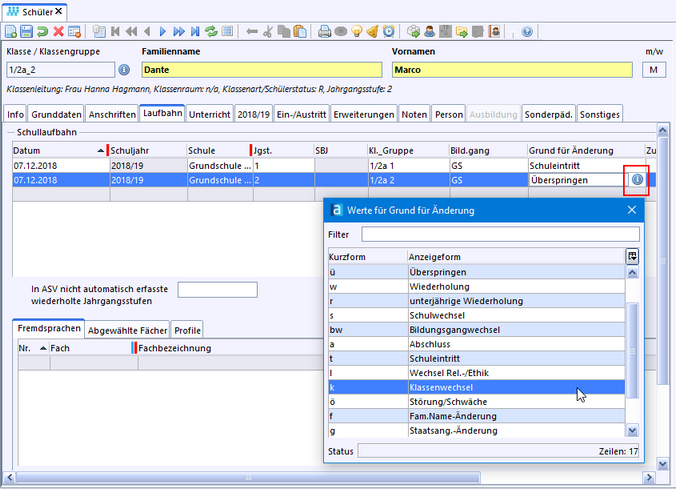The width and height of the screenshot is (676, 489).
Task: Click the printer icon in toolbar
Action: click(325, 32)
